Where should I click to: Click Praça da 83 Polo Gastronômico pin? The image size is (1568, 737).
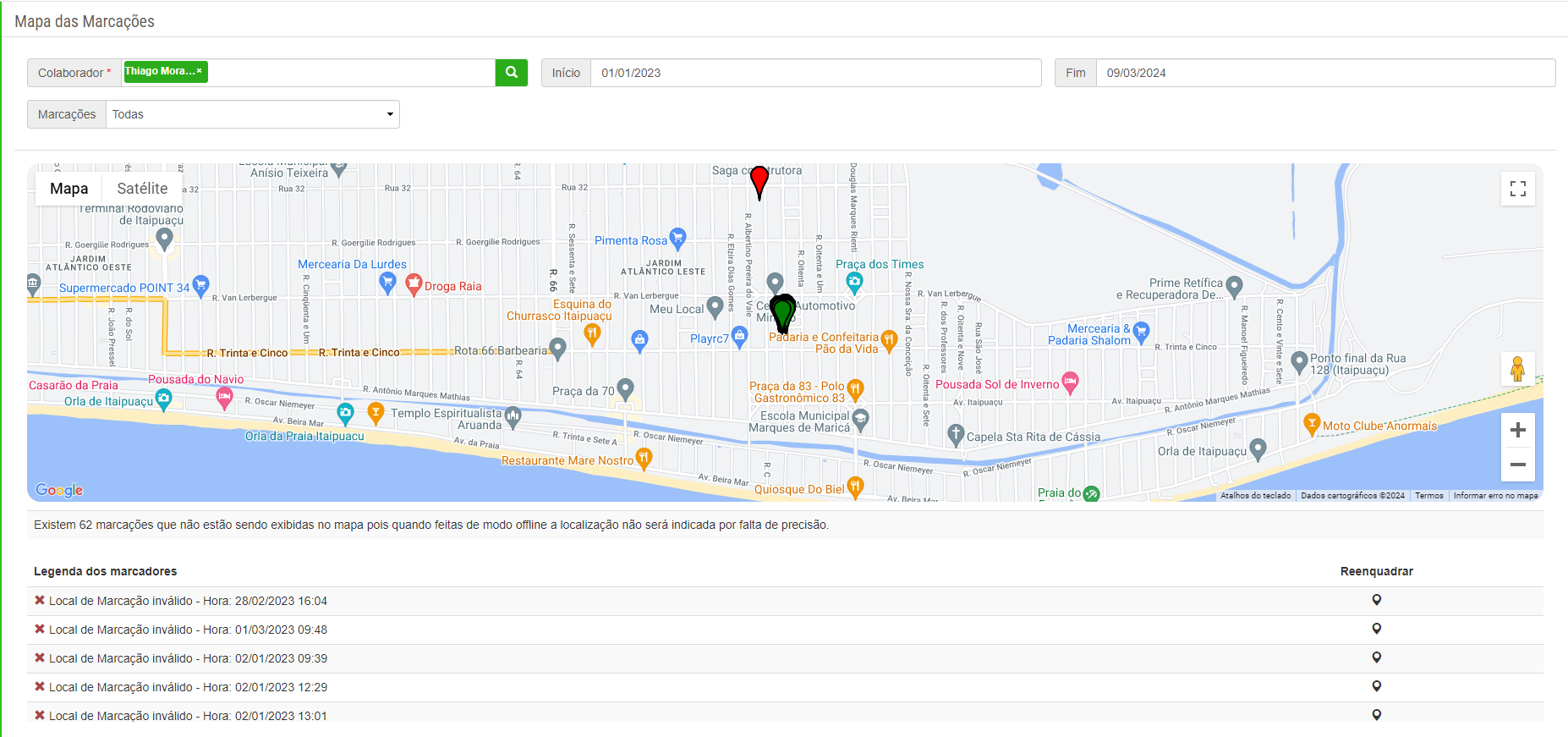(855, 389)
